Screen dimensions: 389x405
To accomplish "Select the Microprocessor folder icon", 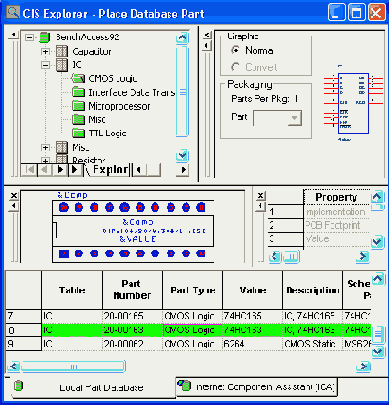I will coord(78,106).
